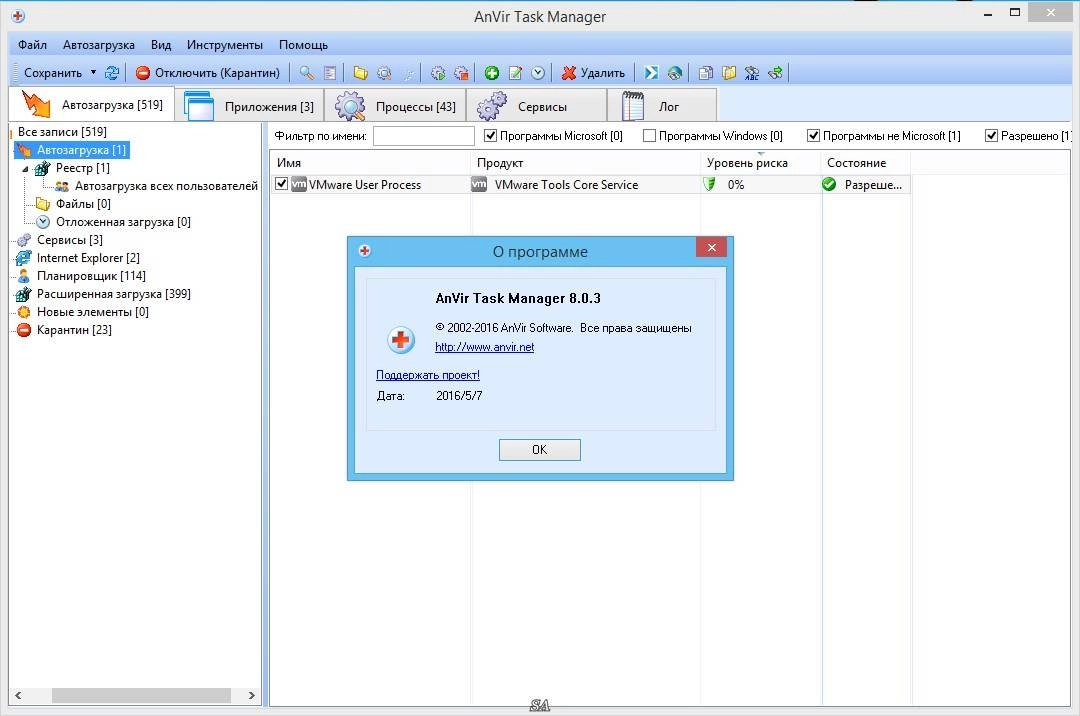The image size is (1080, 716).
Task: Select Файлы [0] in the tree
Action: (x=83, y=204)
